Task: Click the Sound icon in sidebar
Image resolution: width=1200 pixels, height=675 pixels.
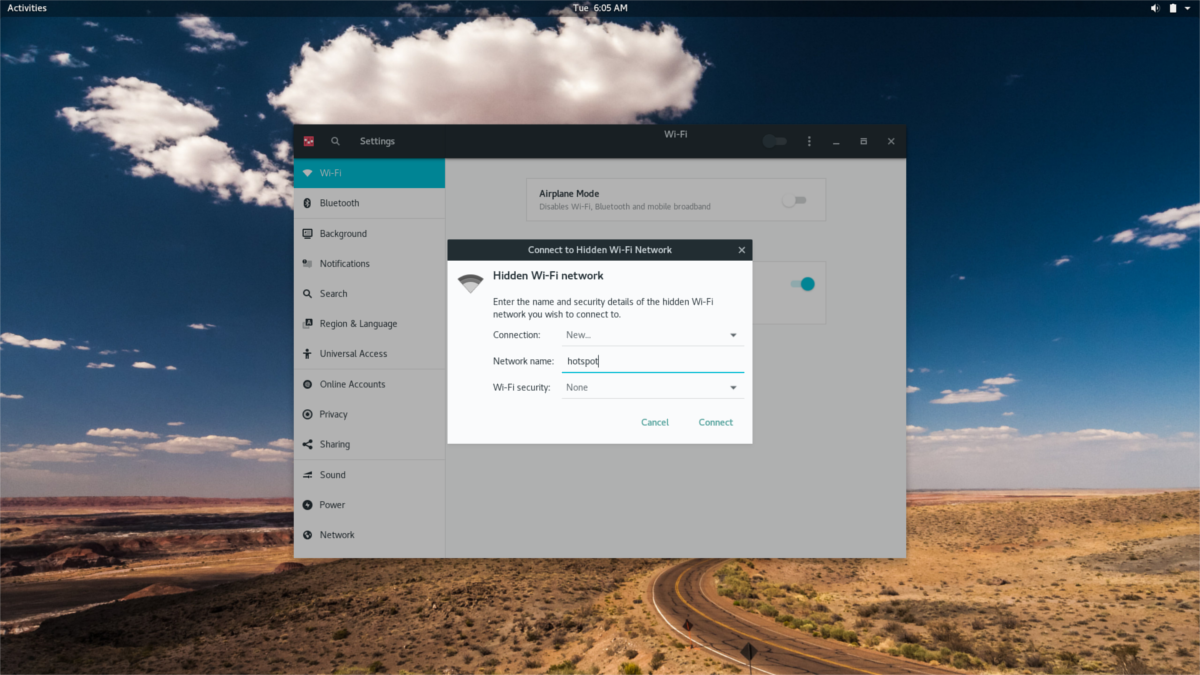Action: point(307,474)
